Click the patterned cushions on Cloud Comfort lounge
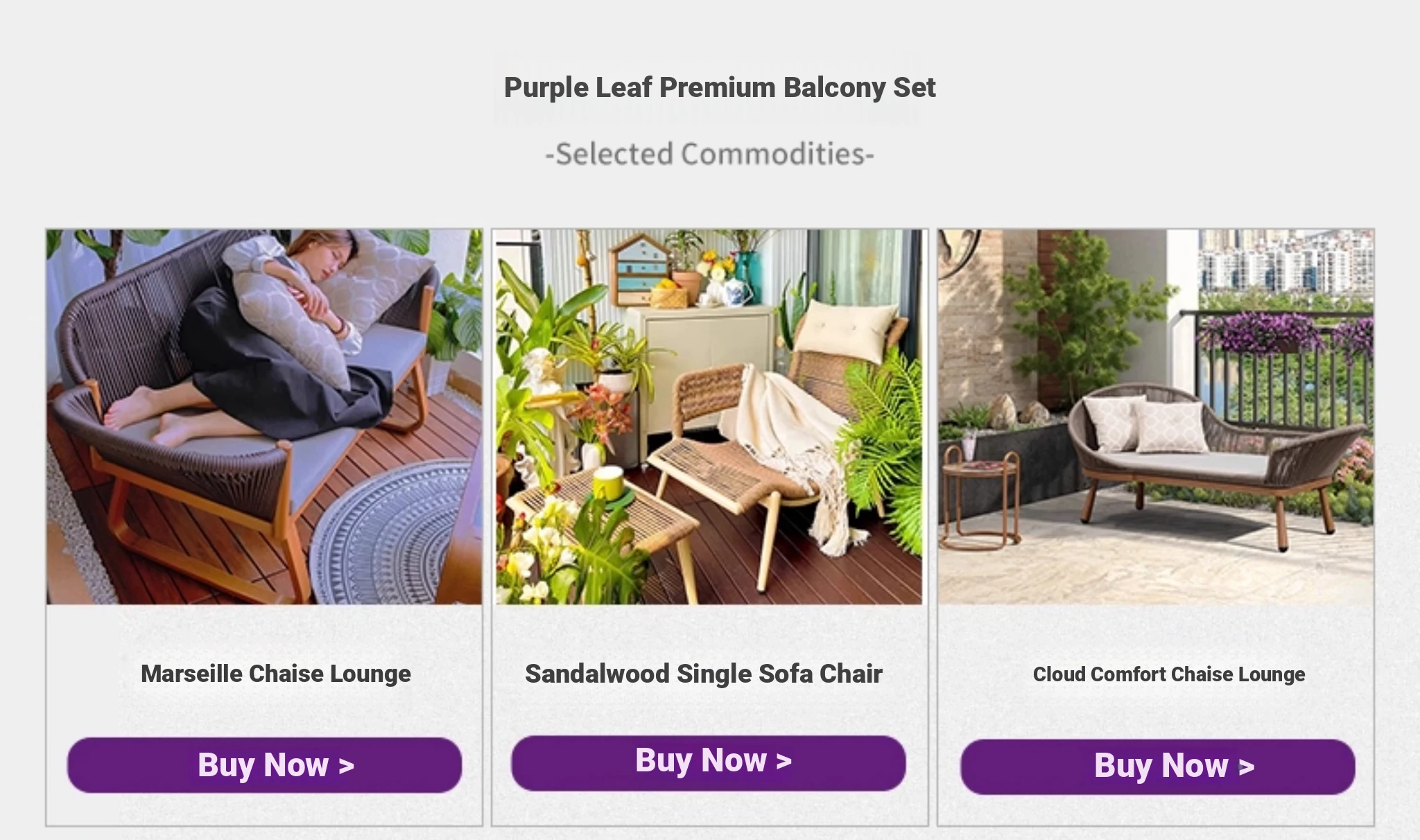Viewport: 1420px width, 840px height. pyautogui.click(x=1144, y=423)
